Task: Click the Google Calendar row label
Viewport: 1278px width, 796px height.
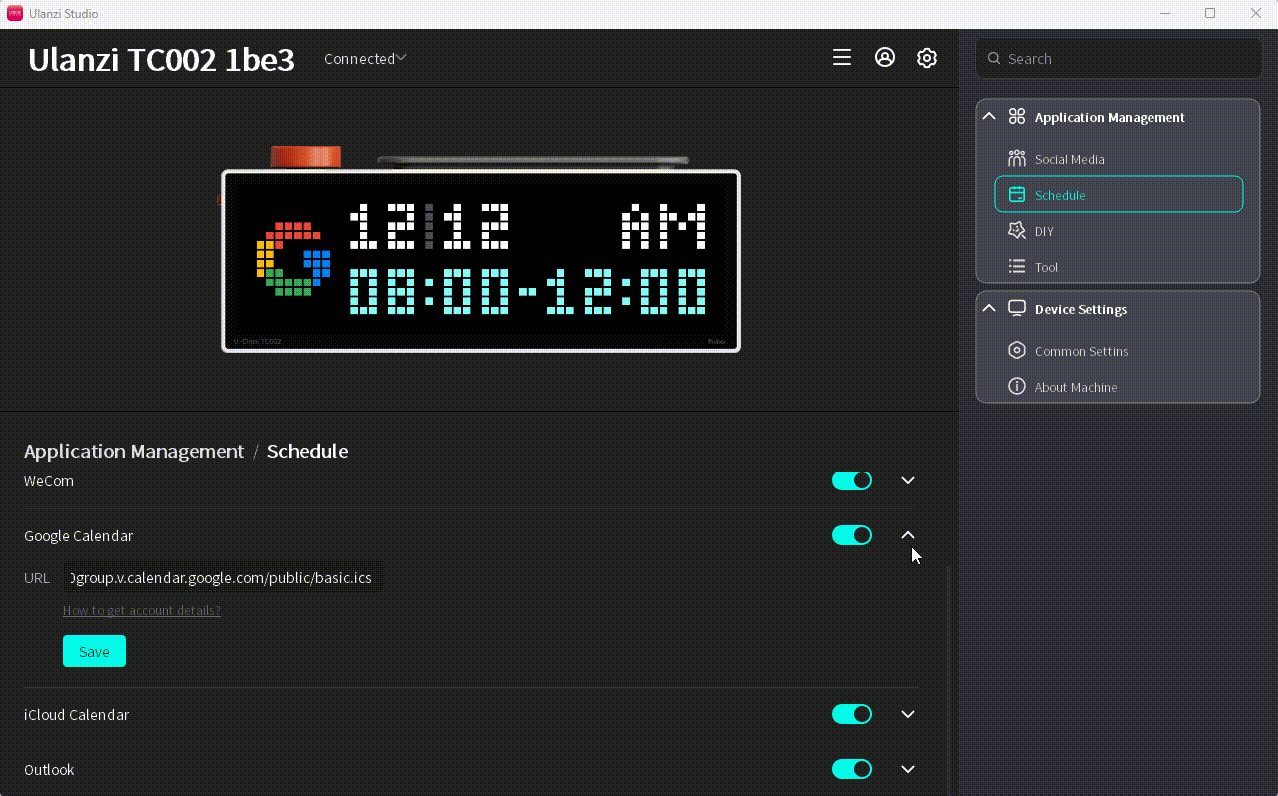Action: coord(78,536)
